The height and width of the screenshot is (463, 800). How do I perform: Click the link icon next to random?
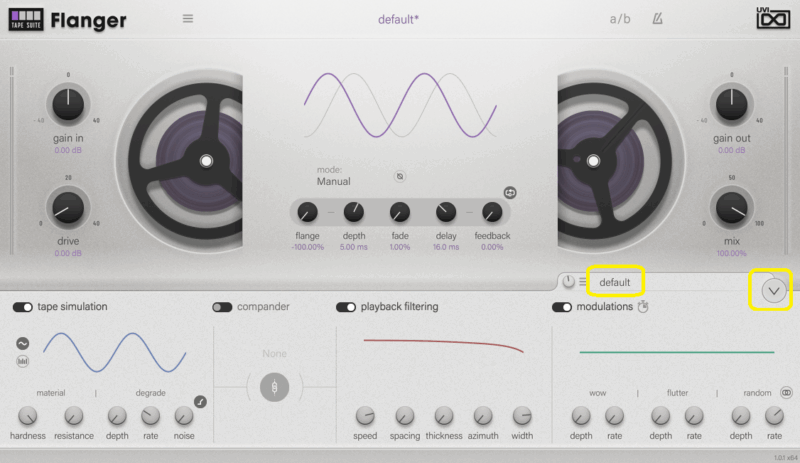[786, 393]
